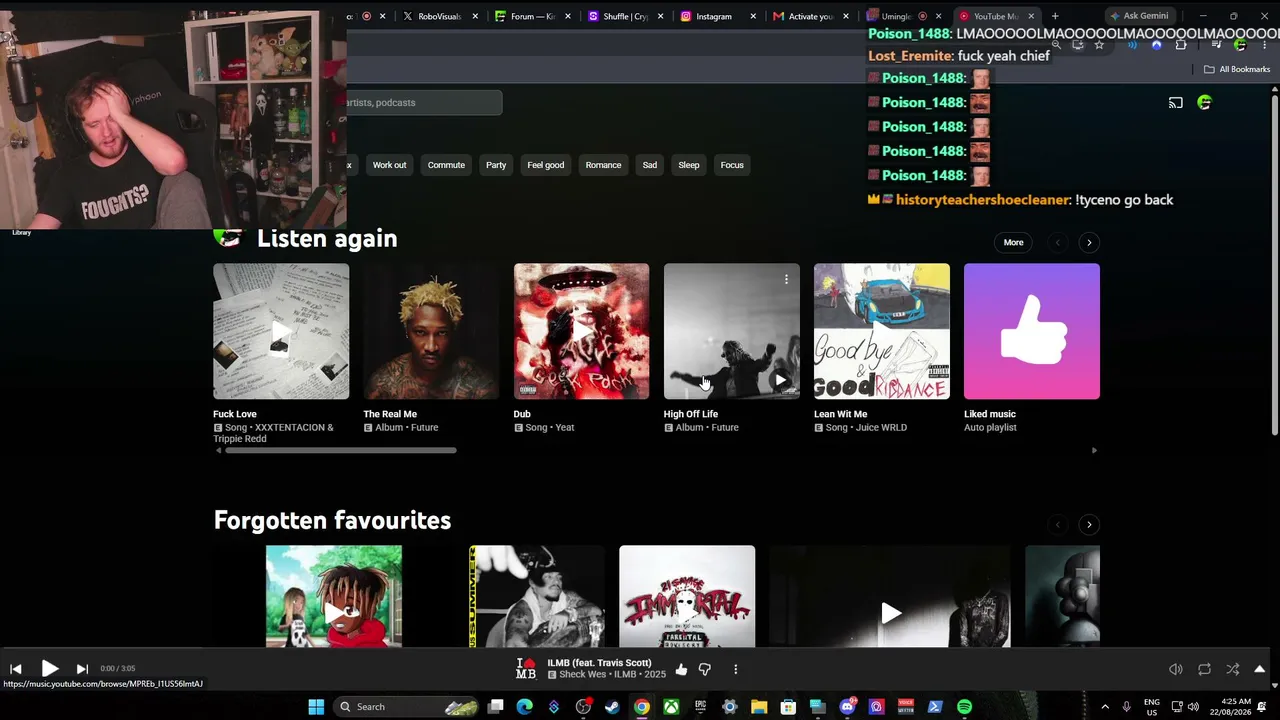Expand the player page with the up arrow
Screen dimensions: 1280x720
1260,669
